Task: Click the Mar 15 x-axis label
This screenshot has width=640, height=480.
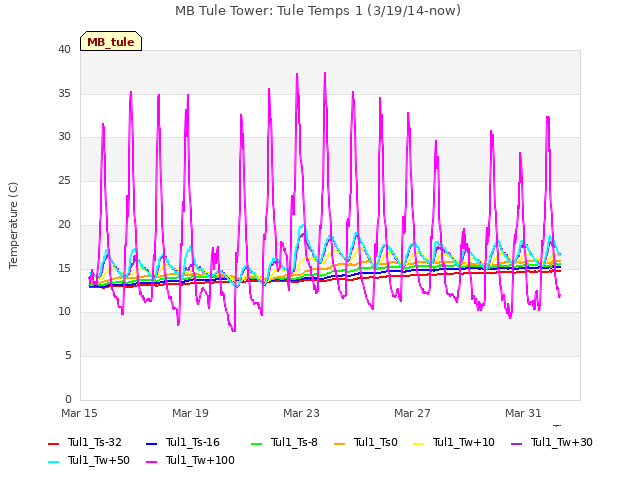Action: (x=80, y=413)
